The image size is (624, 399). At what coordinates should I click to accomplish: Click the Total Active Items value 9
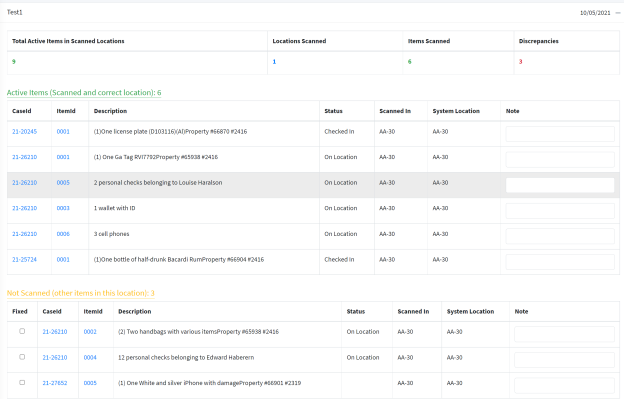[14, 62]
